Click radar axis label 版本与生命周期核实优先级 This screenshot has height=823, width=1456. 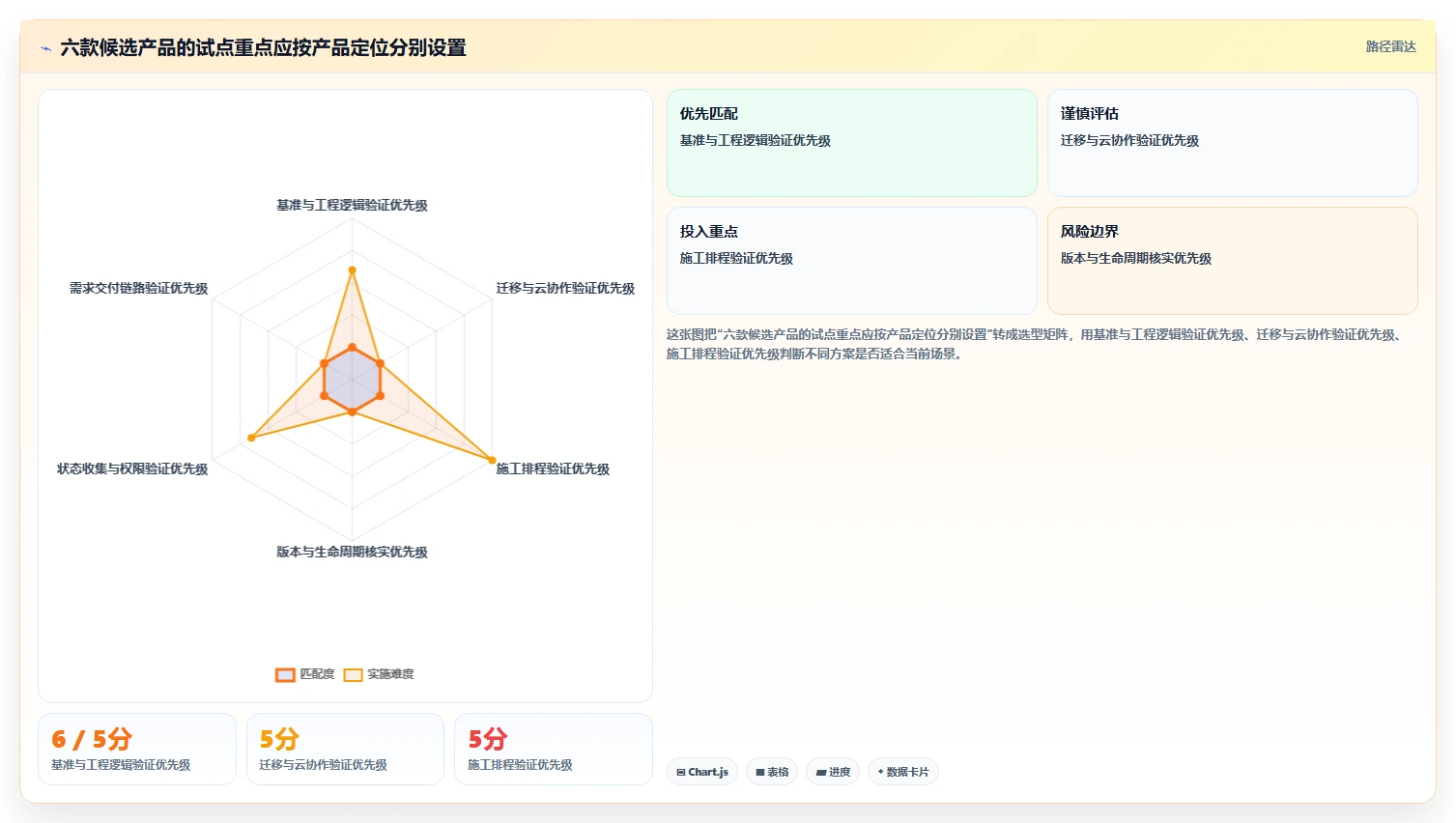(x=352, y=552)
